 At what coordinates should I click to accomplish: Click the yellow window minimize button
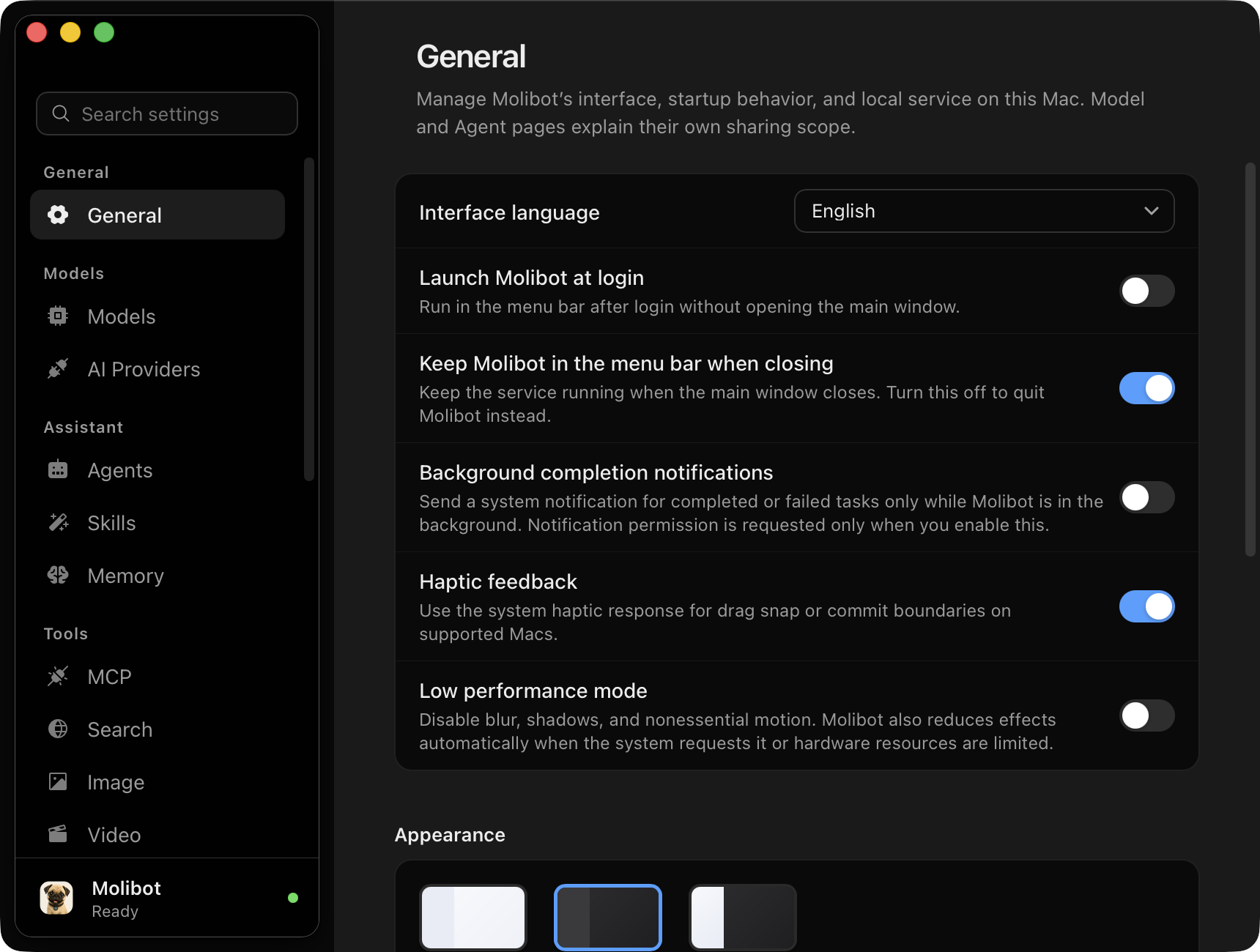(x=70, y=32)
